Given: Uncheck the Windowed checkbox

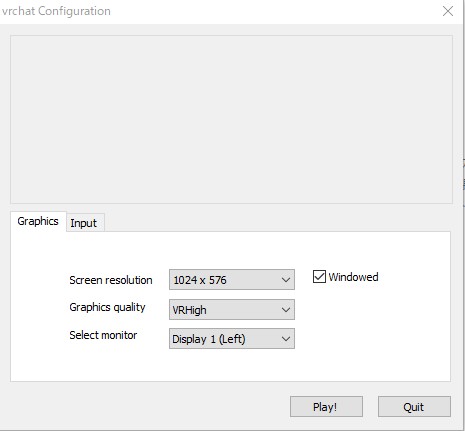Looking at the screenshot, I should tap(319, 277).
